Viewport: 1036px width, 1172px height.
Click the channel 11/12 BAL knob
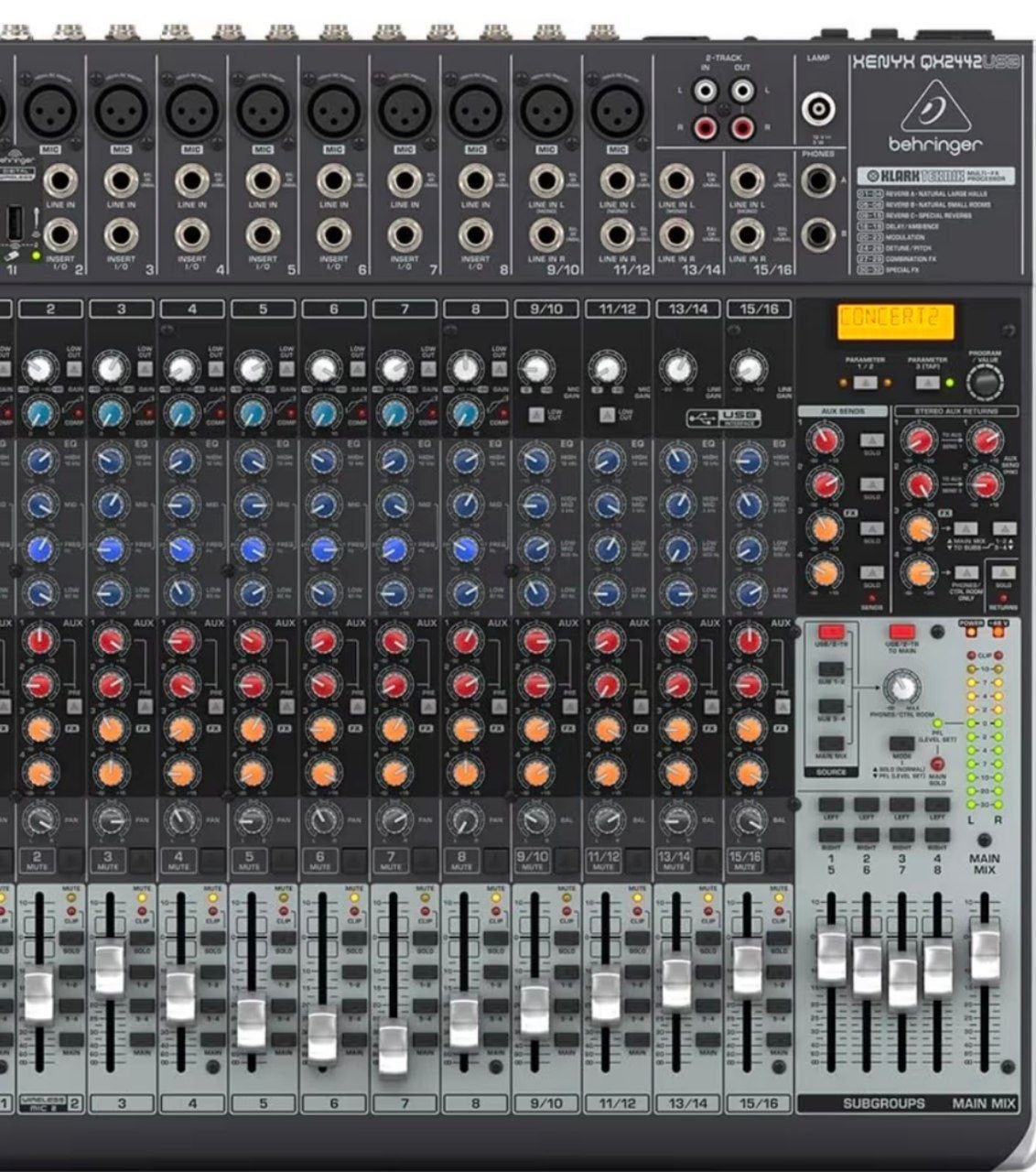[606, 819]
